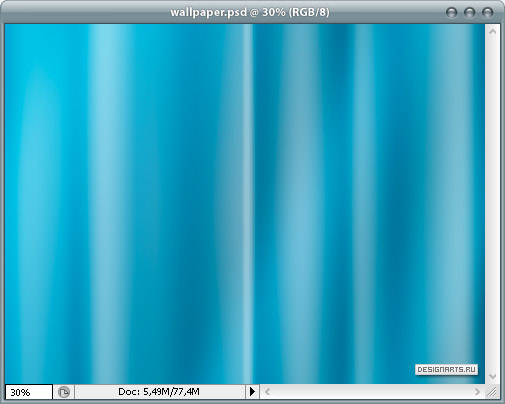Viewport: 505px width, 404px height.
Task: Click the Doc: 5,49M/77,4M status text
Action: pos(159,391)
